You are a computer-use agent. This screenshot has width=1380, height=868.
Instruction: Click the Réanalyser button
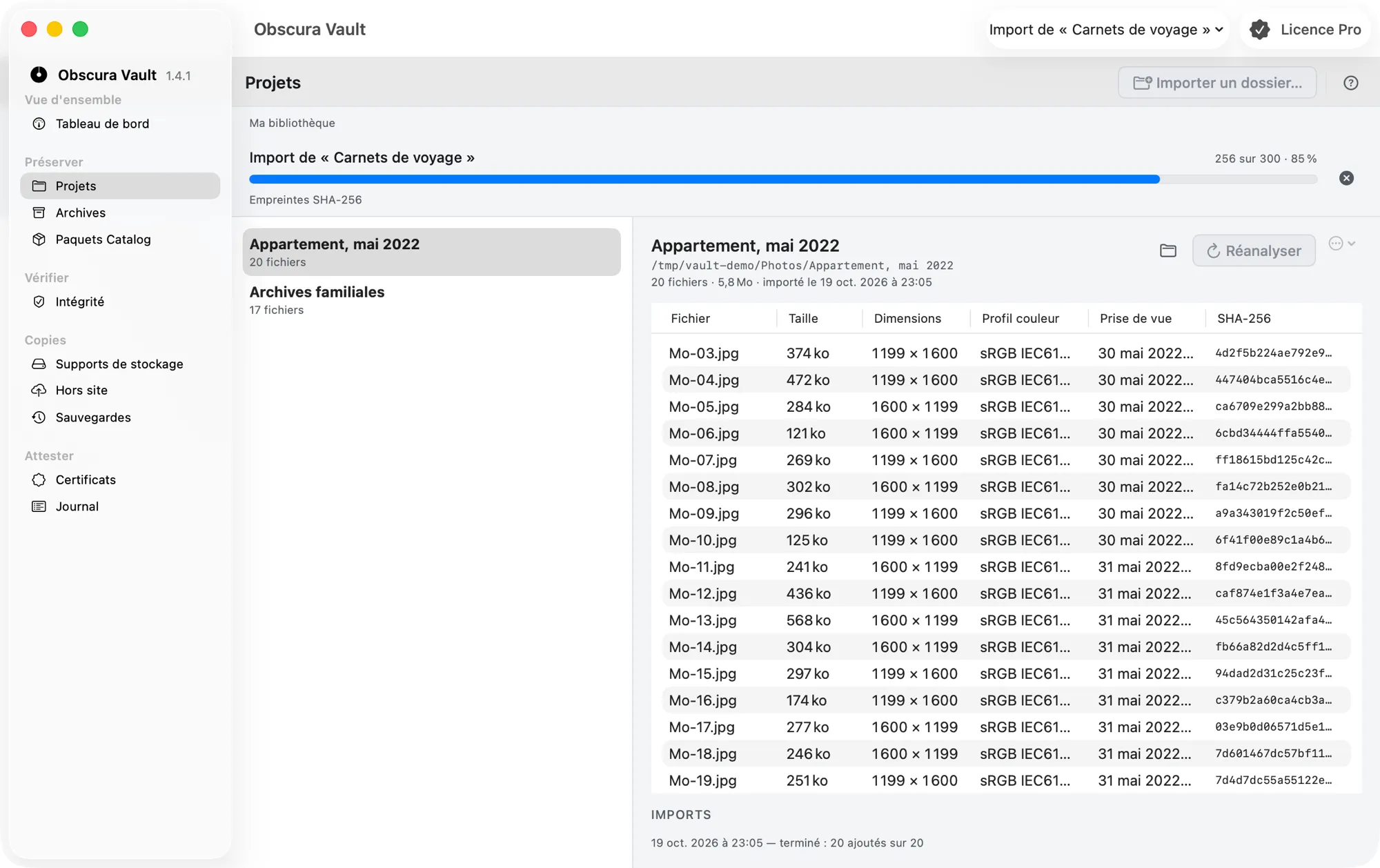pos(1254,250)
